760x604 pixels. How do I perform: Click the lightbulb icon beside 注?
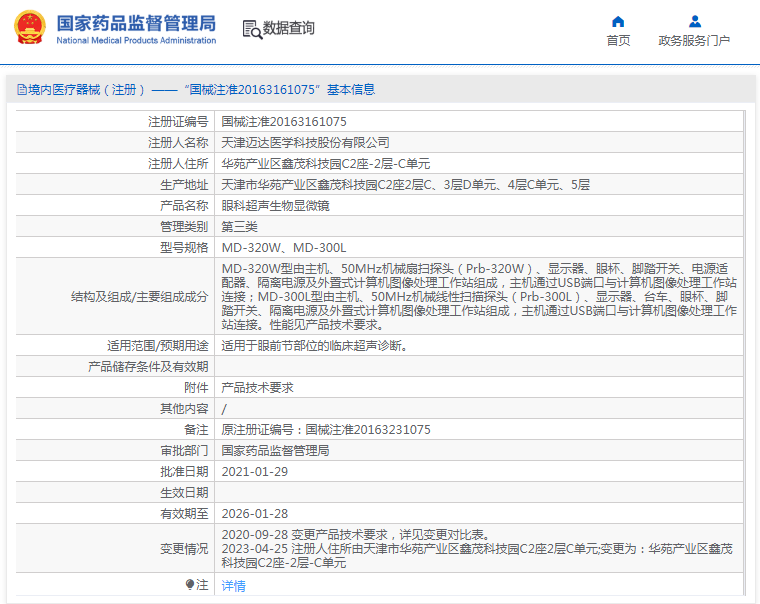click(x=190, y=585)
